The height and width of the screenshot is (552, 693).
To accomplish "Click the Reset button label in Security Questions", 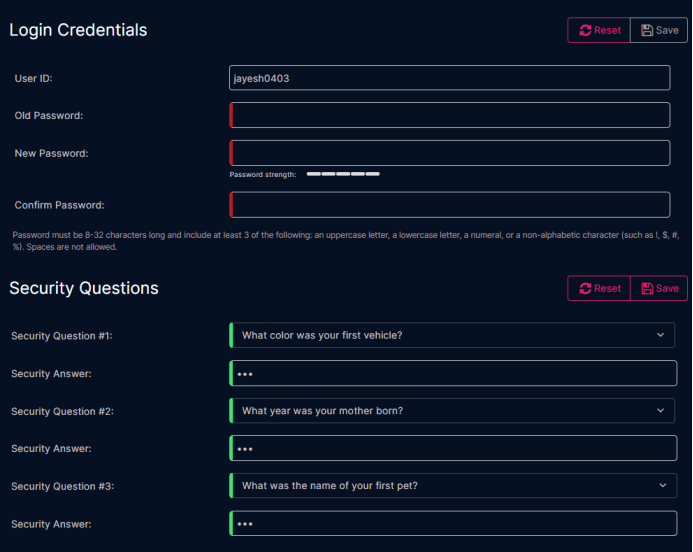I will [x=607, y=288].
